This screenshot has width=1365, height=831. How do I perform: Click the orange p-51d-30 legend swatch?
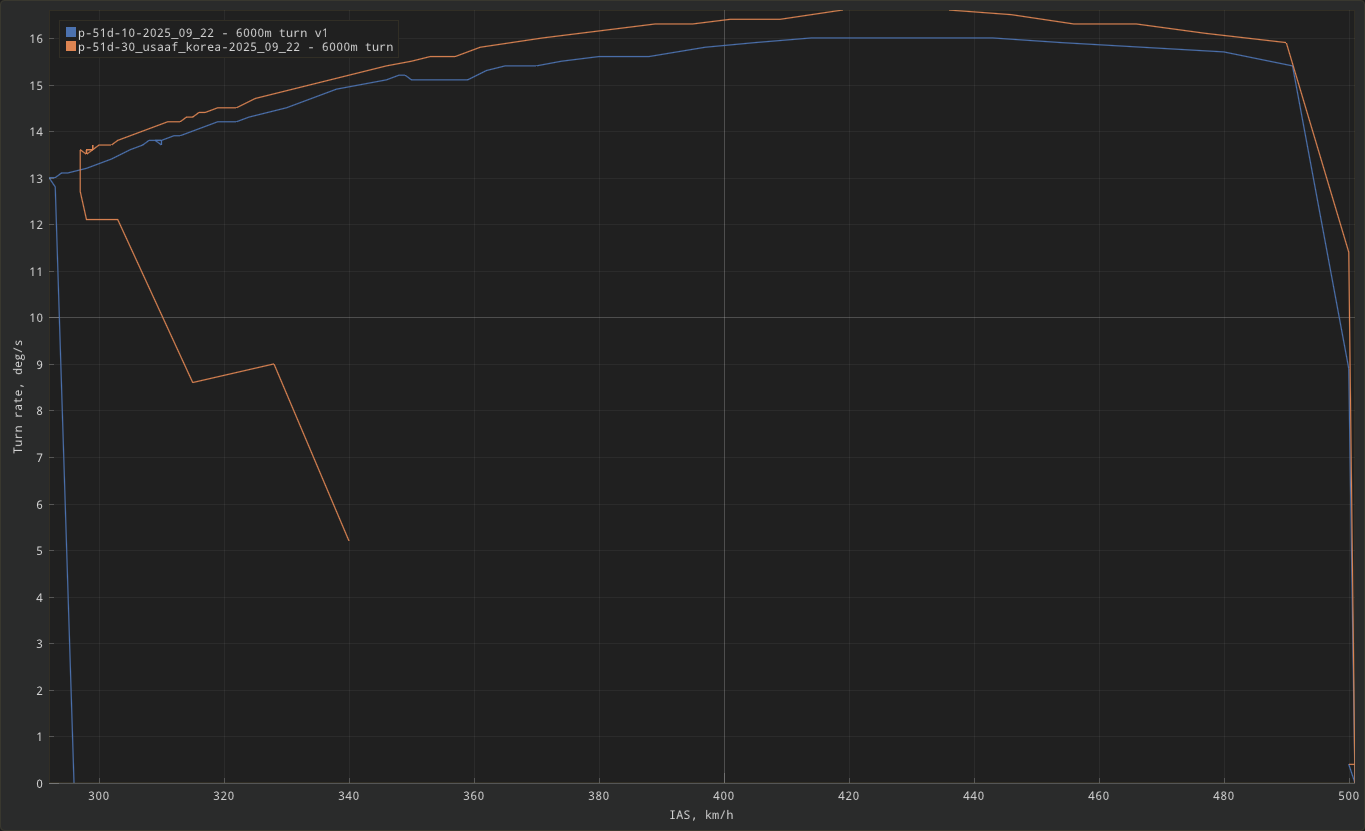71,47
